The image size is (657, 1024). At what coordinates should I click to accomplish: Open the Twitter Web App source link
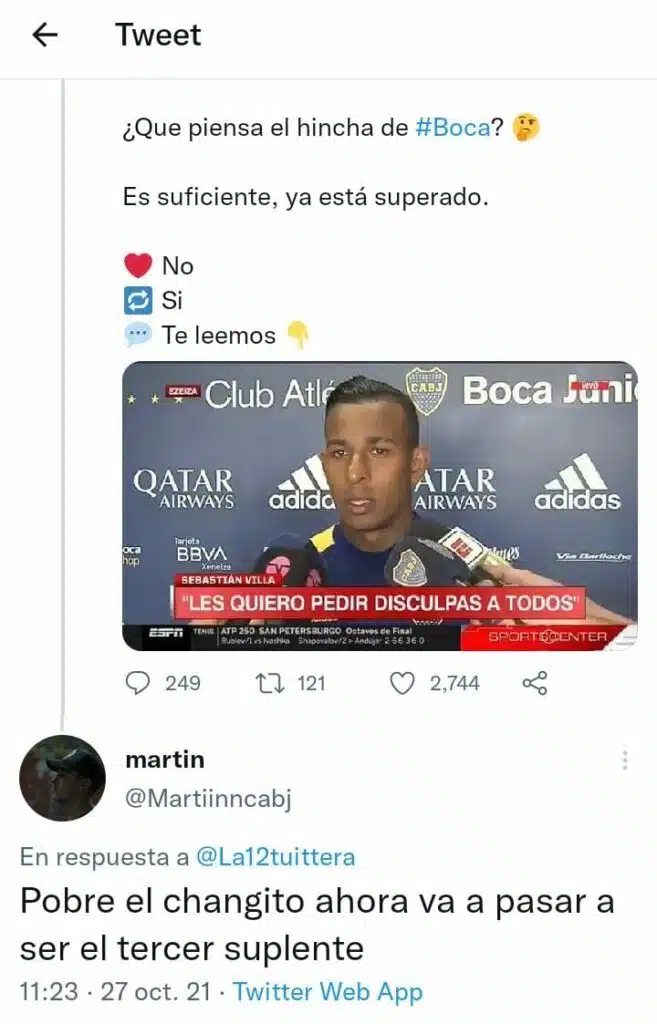327,992
